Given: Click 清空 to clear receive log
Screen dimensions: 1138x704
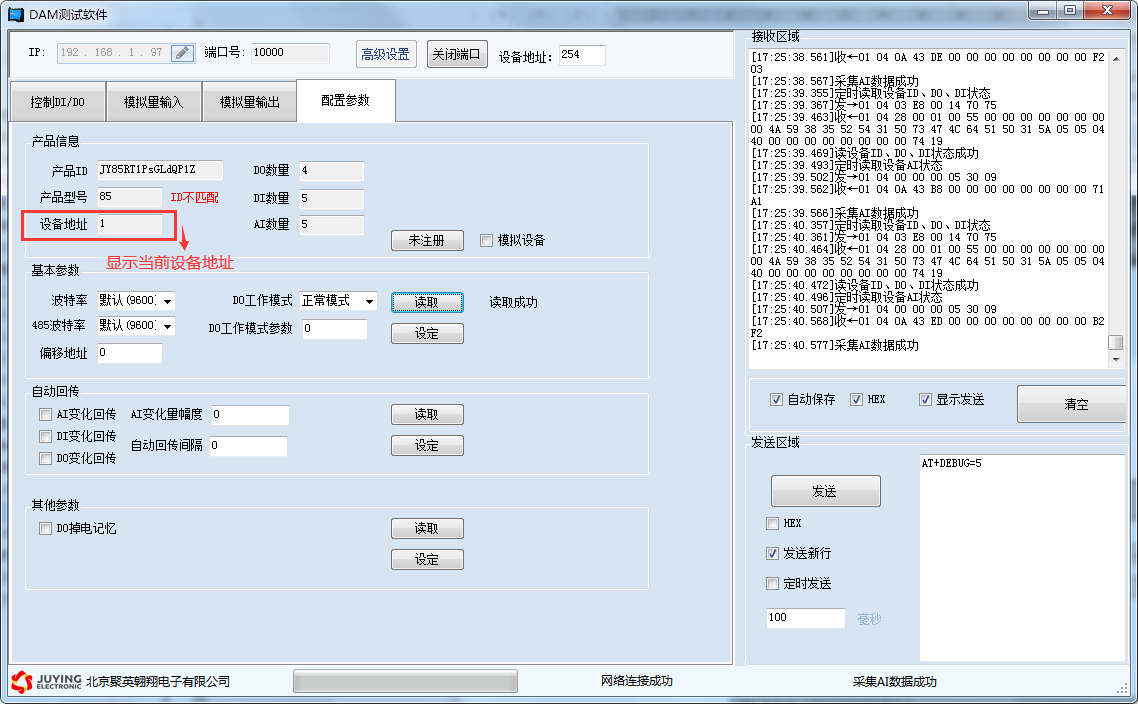Looking at the screenshot, I should tap(1076, 404).
